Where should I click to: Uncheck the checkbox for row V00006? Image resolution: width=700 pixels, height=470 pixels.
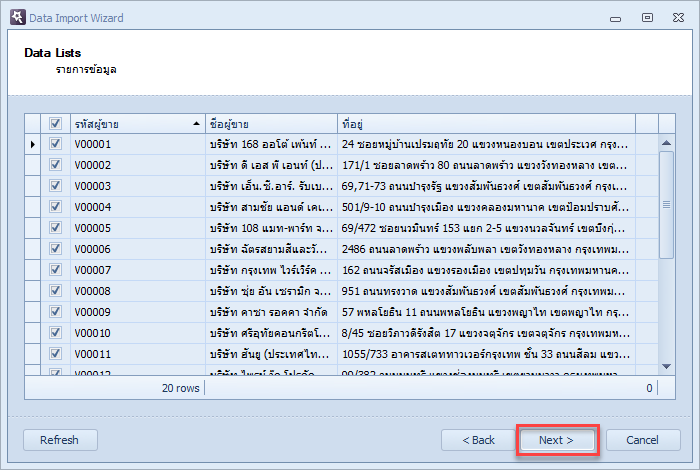tap(55, 249)
